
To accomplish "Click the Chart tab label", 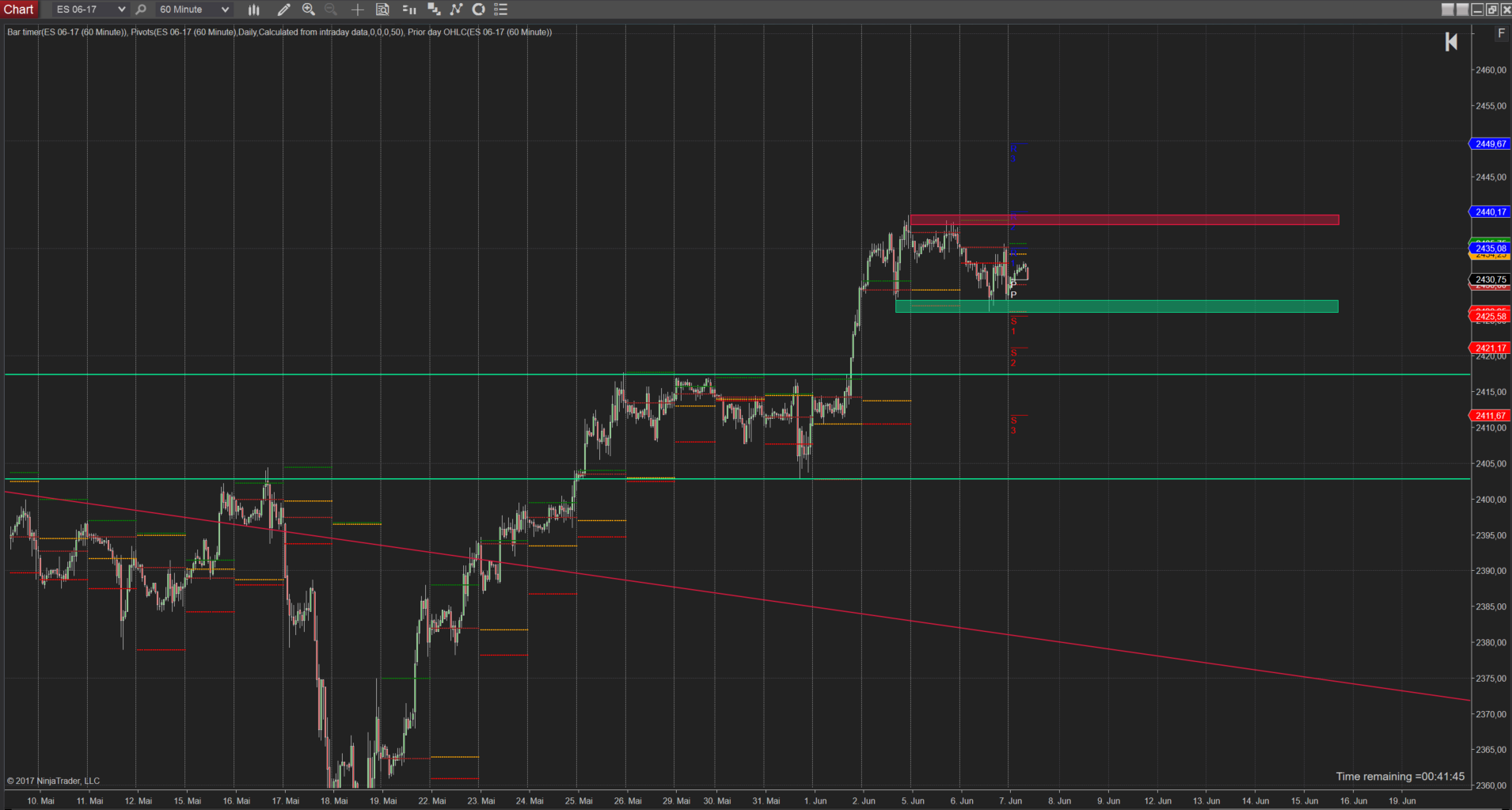I will pyautogui.click(x=19, y=10).
